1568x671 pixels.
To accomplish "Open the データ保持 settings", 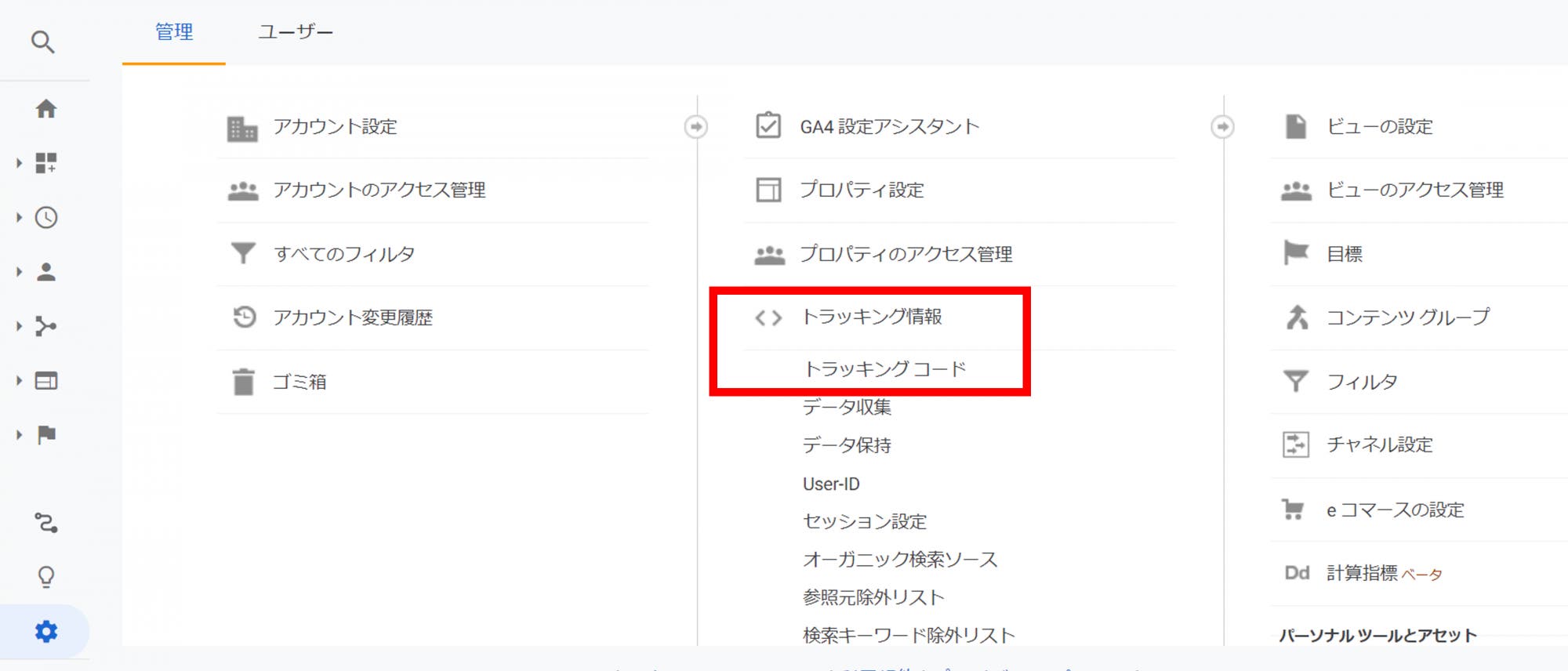I will (x=847, y=445).
